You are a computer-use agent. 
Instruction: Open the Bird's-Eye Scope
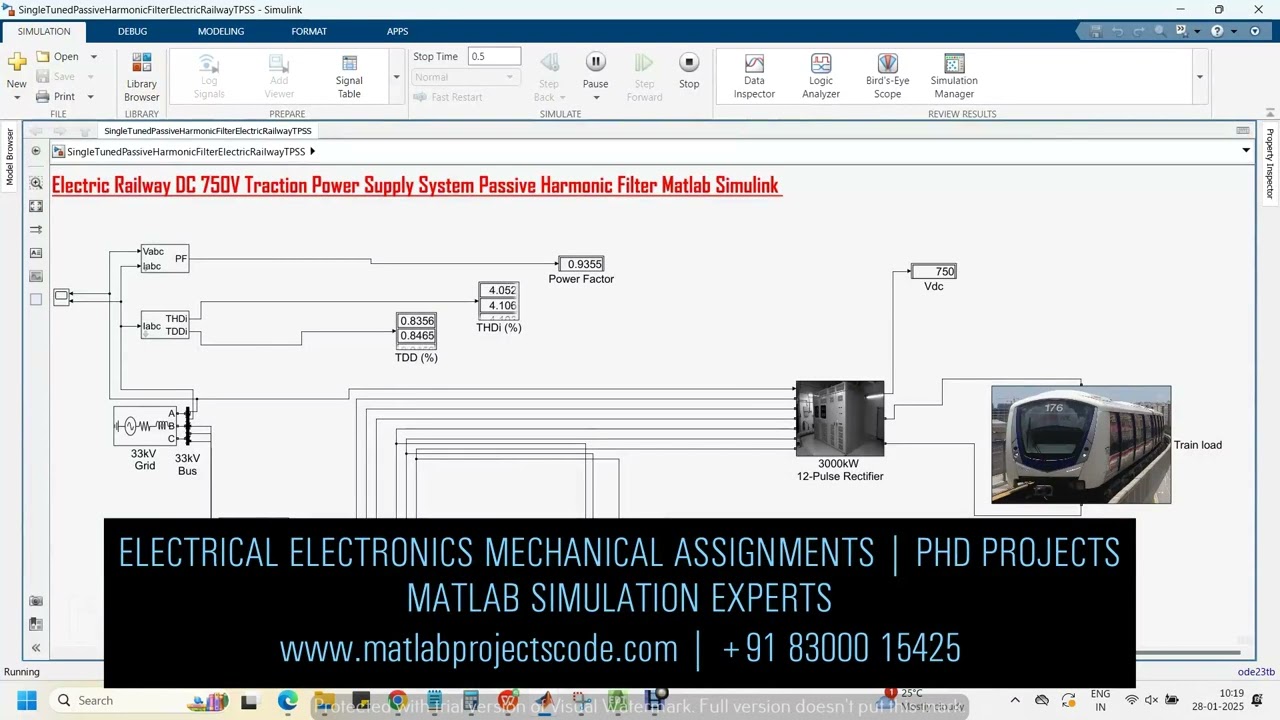[x=888, y=78]
